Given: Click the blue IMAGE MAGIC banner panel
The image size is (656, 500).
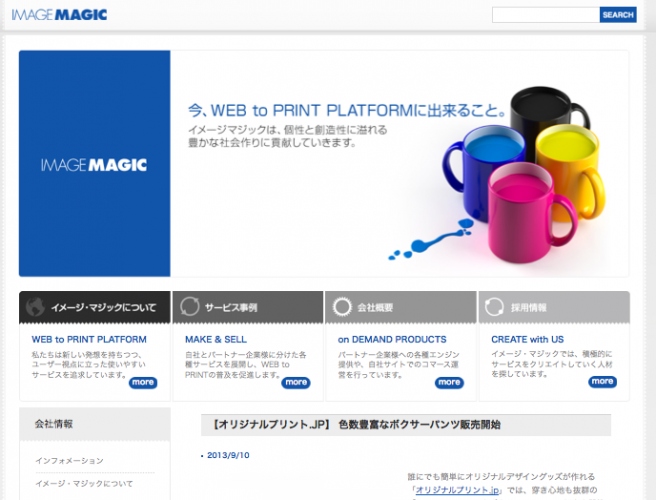Looking at the screenshot, I should coord(95,164).
